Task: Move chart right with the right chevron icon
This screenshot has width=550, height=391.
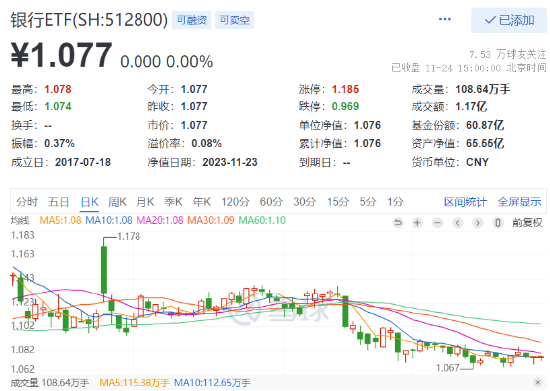Action: (x=477, y=223)
